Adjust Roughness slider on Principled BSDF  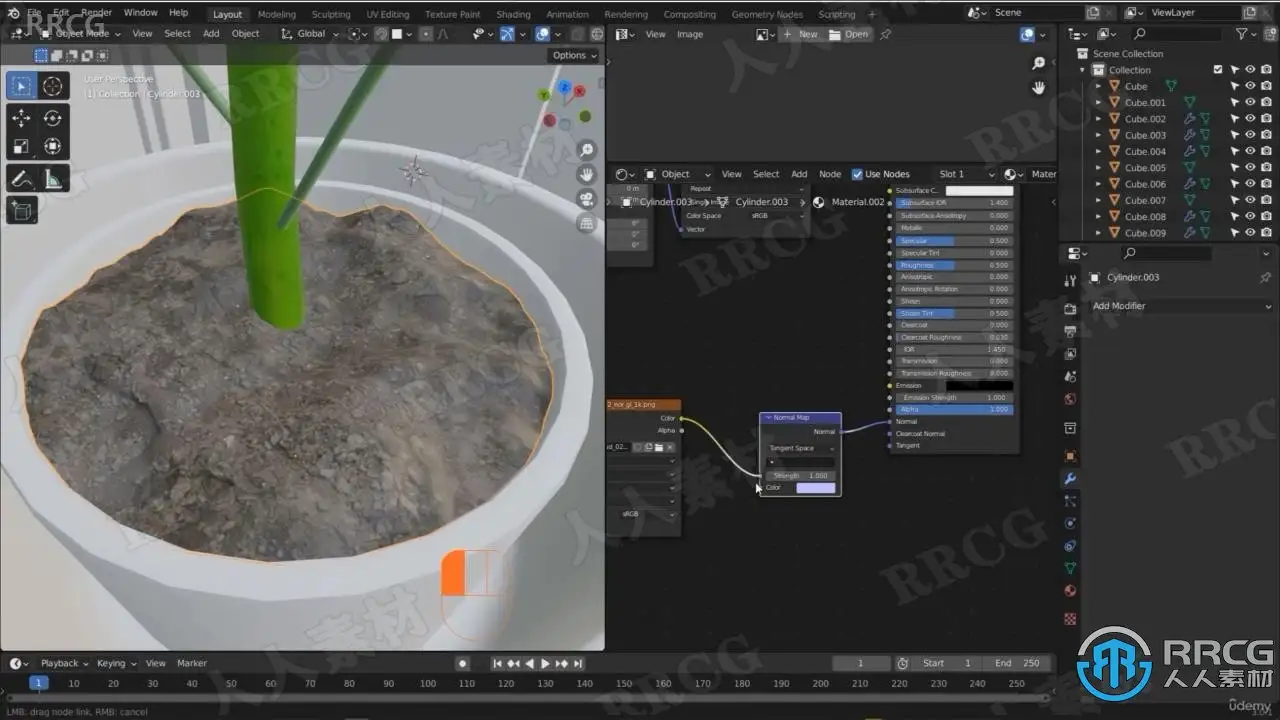click(954, 265)
